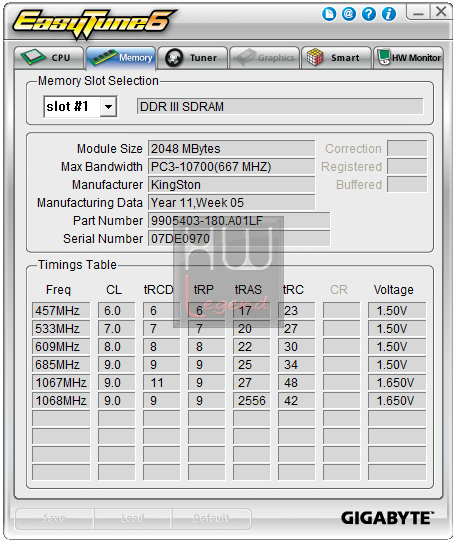Click the Voltage column header
Image resolution: width=458 pixels, height=544 pixels.
point(393,290)
